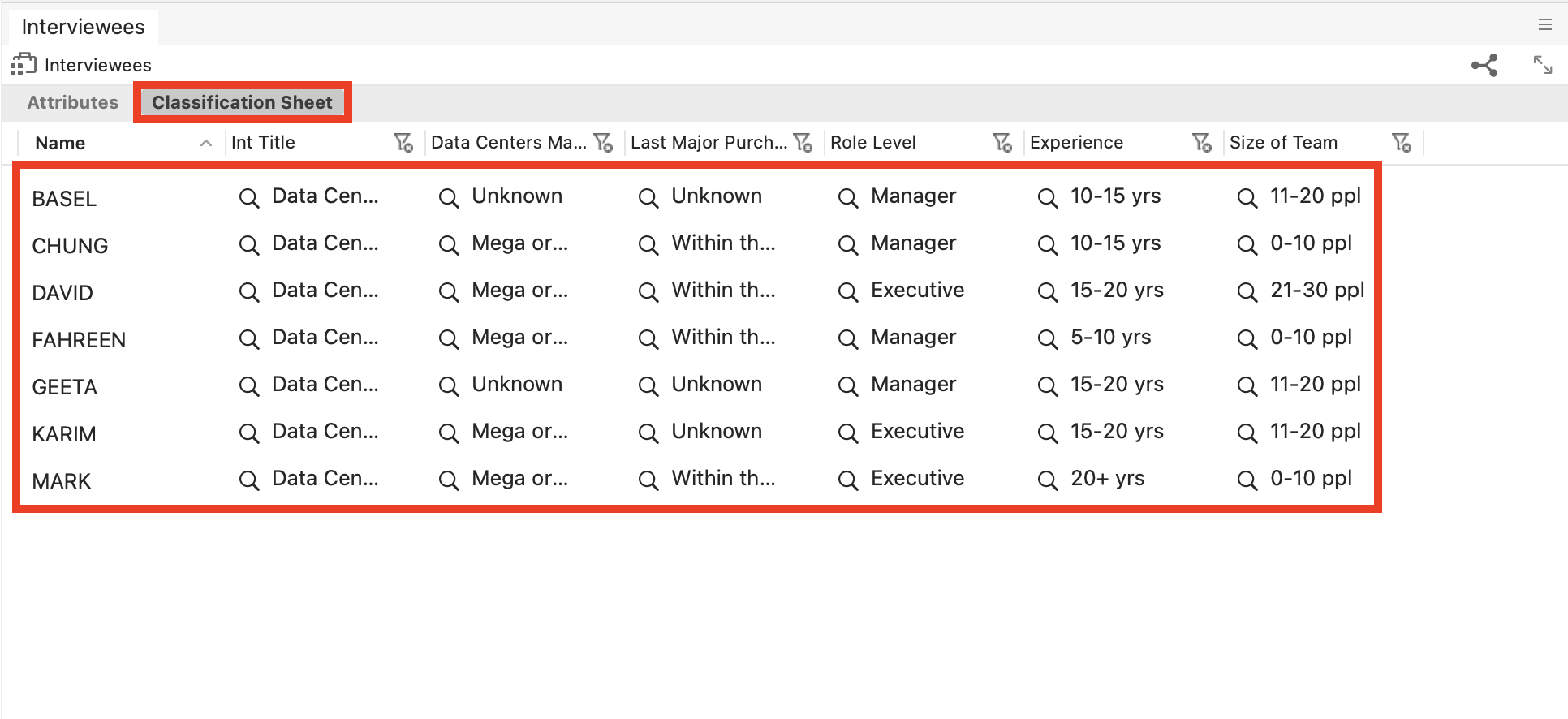Select the CHUNG row name
1568x719 pixels.
(x=70, y=246)
